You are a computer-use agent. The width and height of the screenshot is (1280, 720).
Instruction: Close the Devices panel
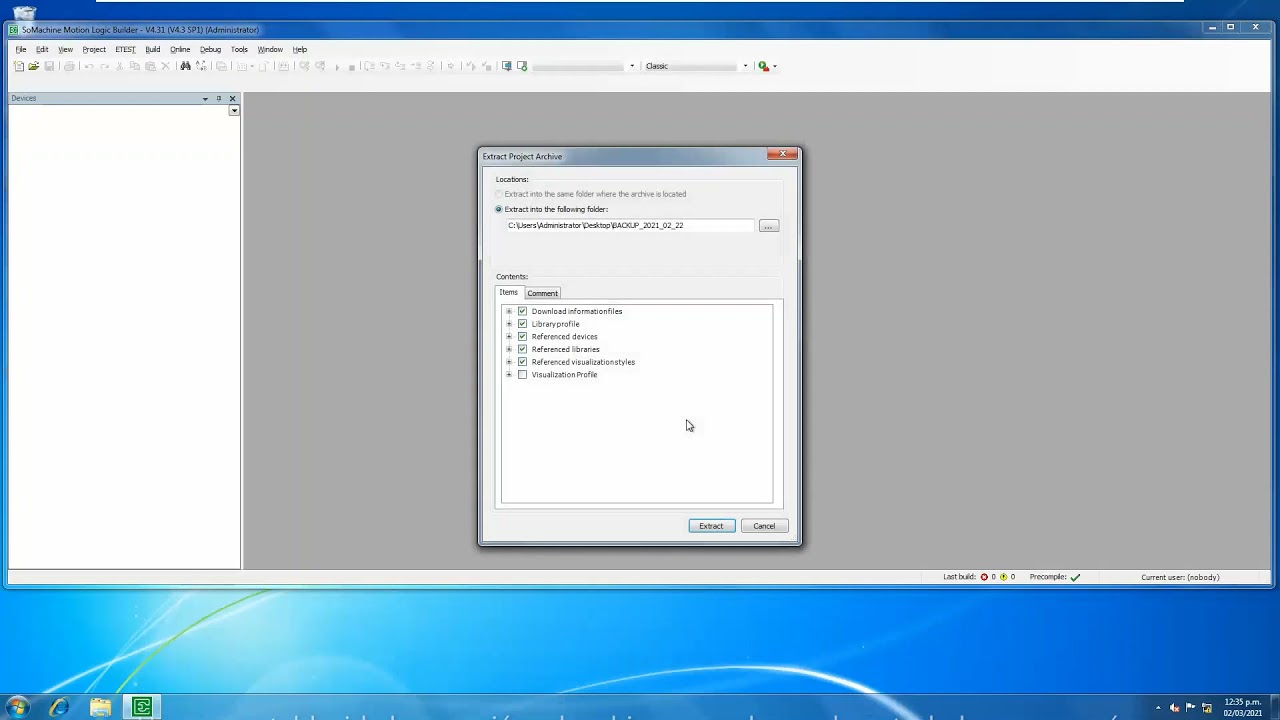click(232, 98)
